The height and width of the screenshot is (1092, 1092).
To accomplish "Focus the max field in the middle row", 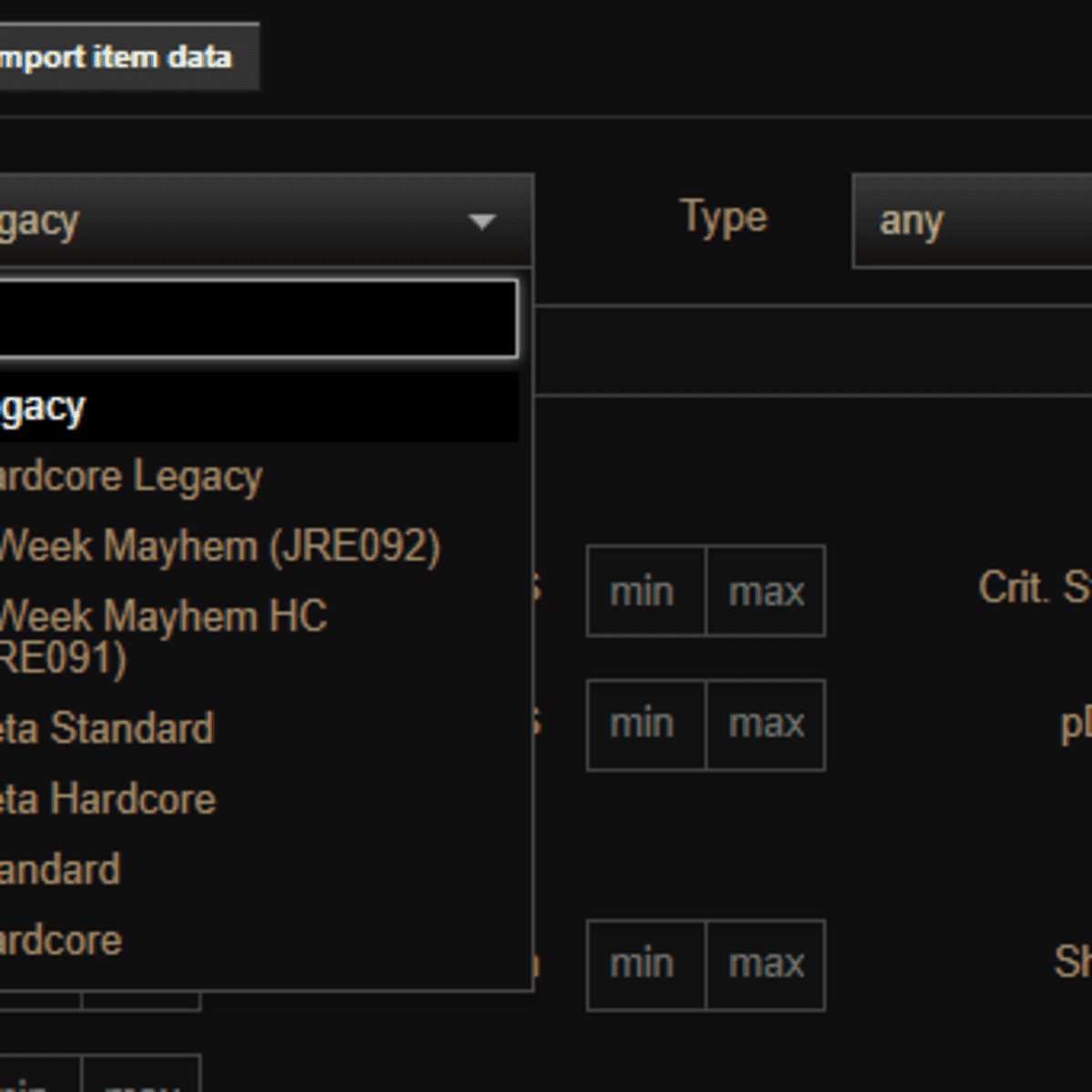I will coord(766,724).
